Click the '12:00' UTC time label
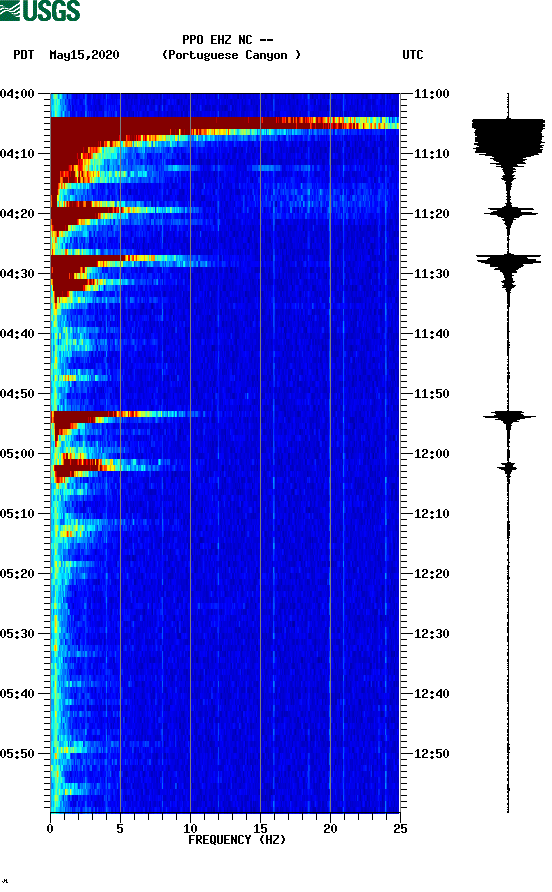The width and height of the screenshot is (552, 892). coord(431,454)
